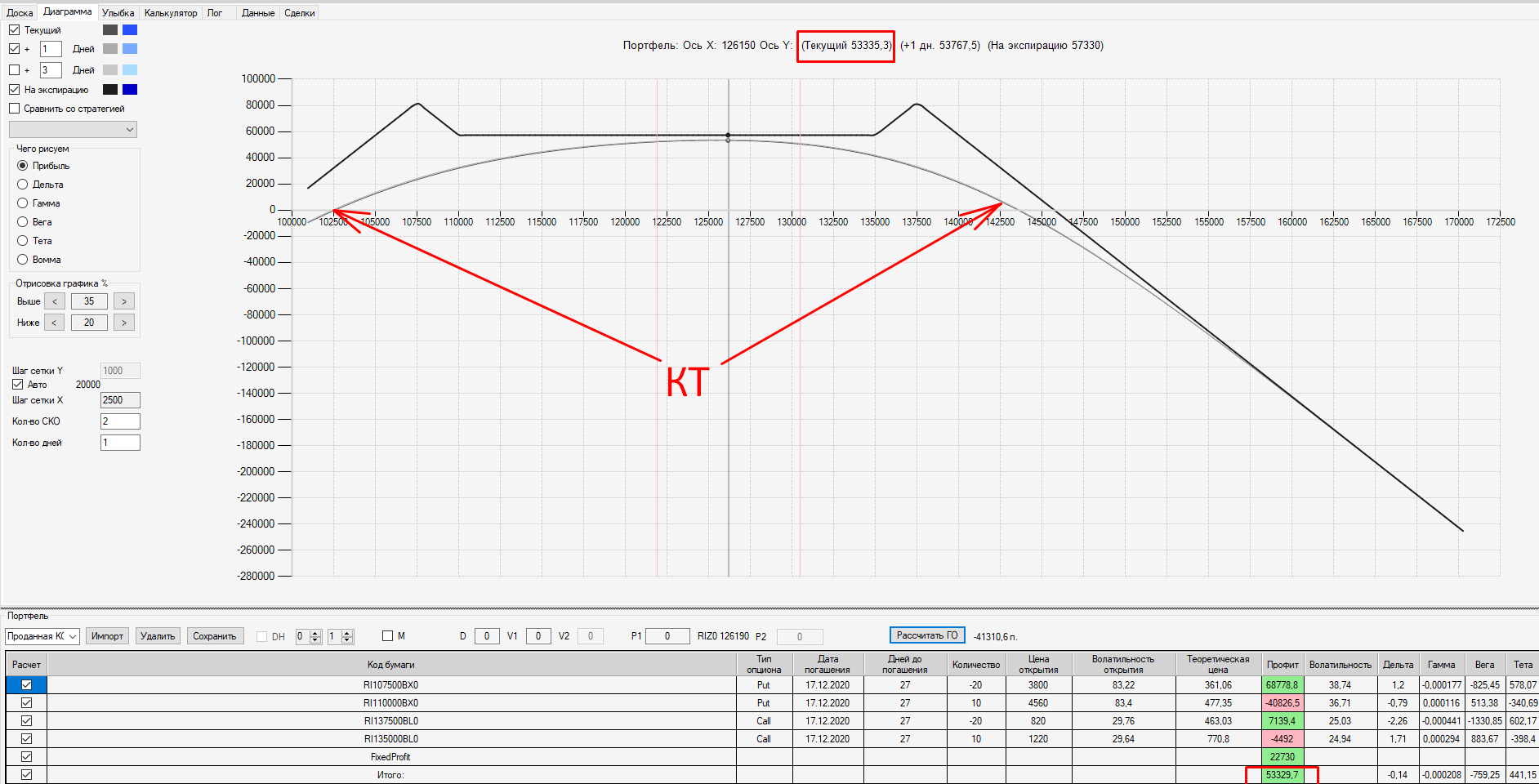Image resolution: width=1539 pixels, height=784 pixels.
Task: Open the 'Калькулятор' tab
Action: click(x=171, y=13)
